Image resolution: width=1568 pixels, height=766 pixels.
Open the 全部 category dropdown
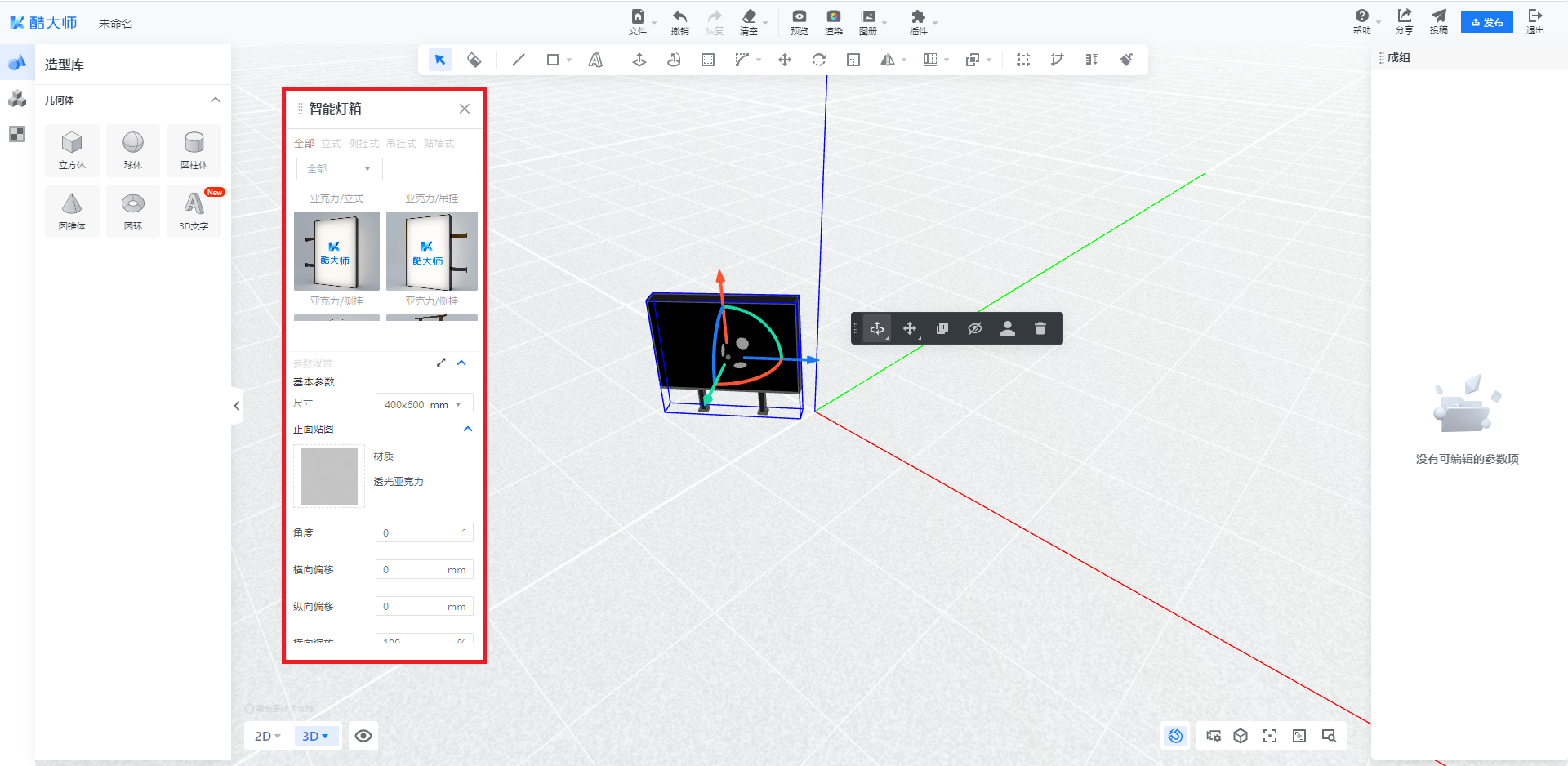pos(339,169)
